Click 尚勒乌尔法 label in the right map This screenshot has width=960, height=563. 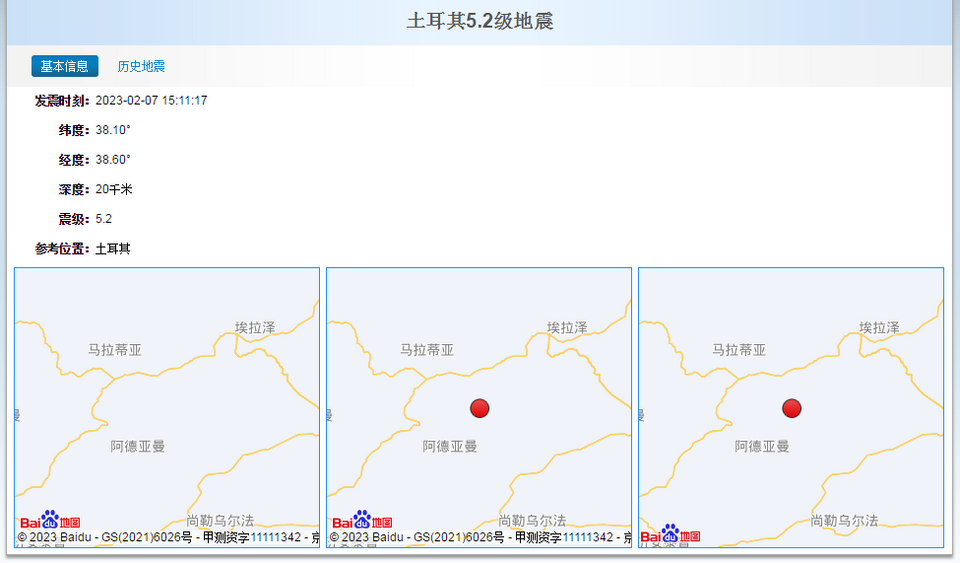point(845,521)
